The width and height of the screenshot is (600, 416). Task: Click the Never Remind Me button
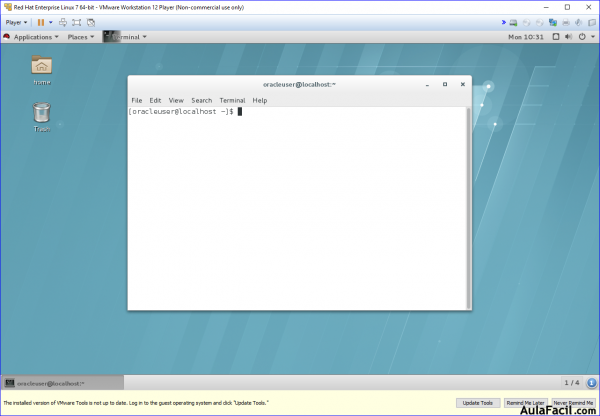pyautogui.click(x=573, y=403)
